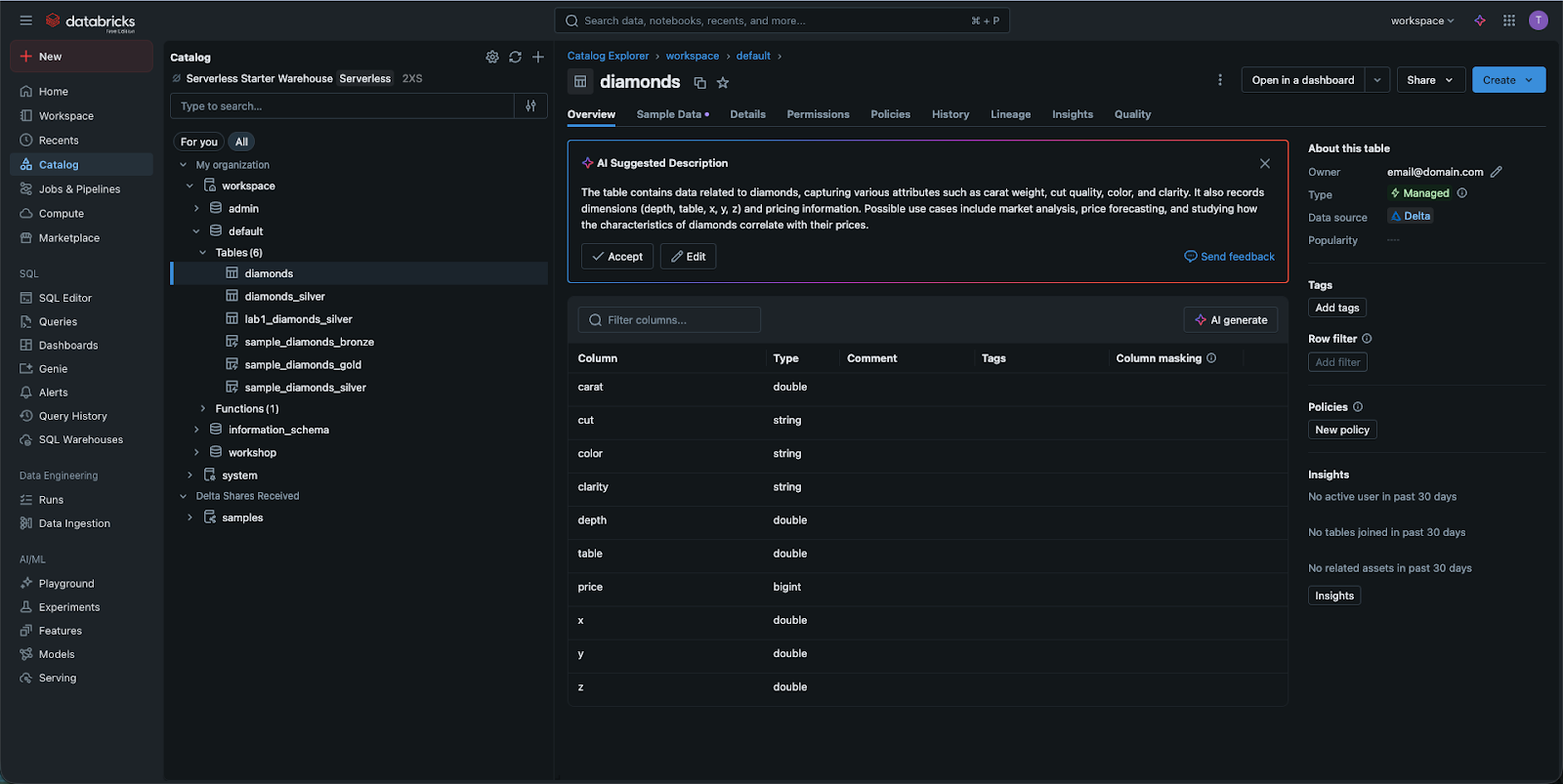Select the All catalog filter
Screen dimensions: 1563x784
241,142
